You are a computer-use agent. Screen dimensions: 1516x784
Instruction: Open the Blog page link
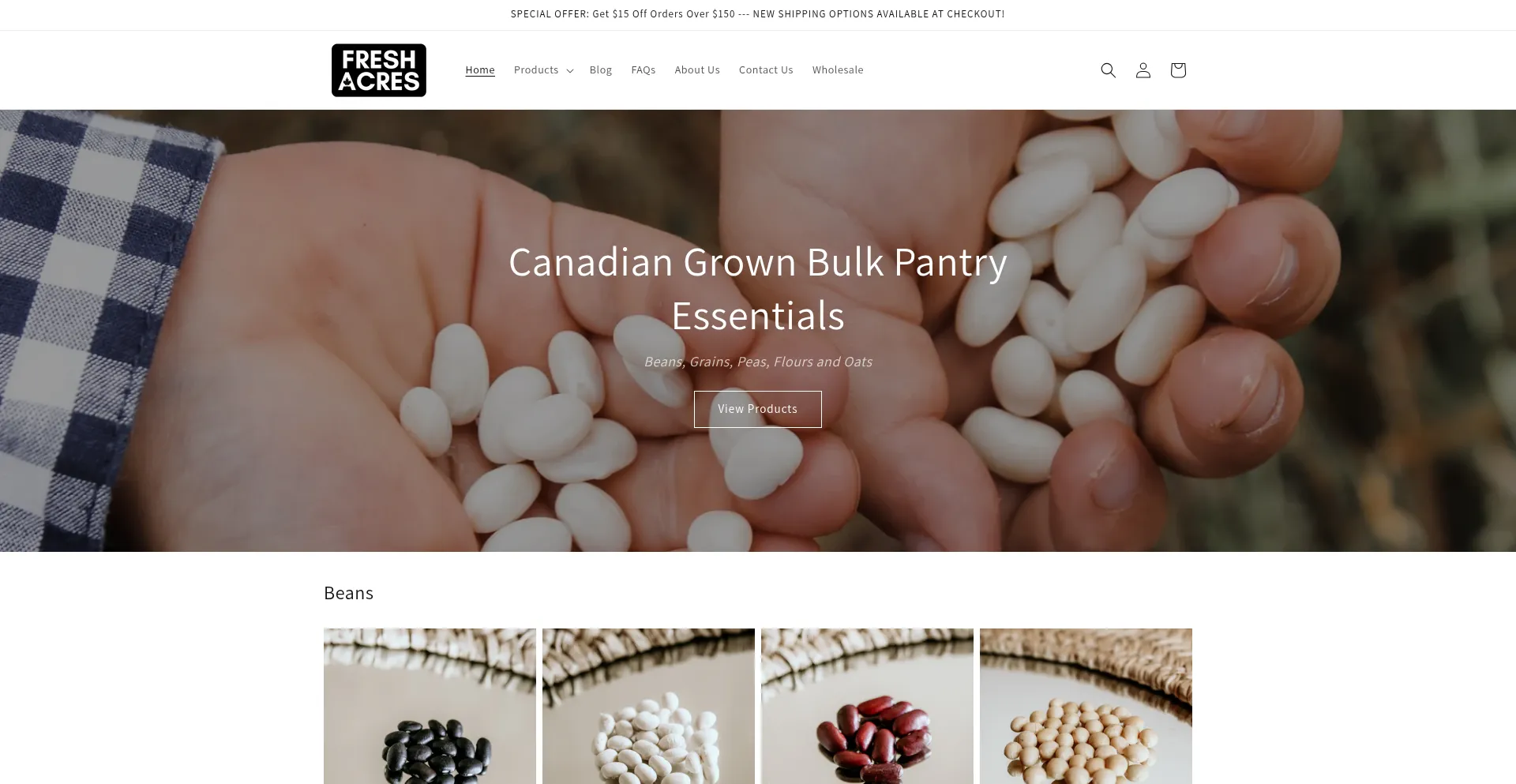click(601, 70)
